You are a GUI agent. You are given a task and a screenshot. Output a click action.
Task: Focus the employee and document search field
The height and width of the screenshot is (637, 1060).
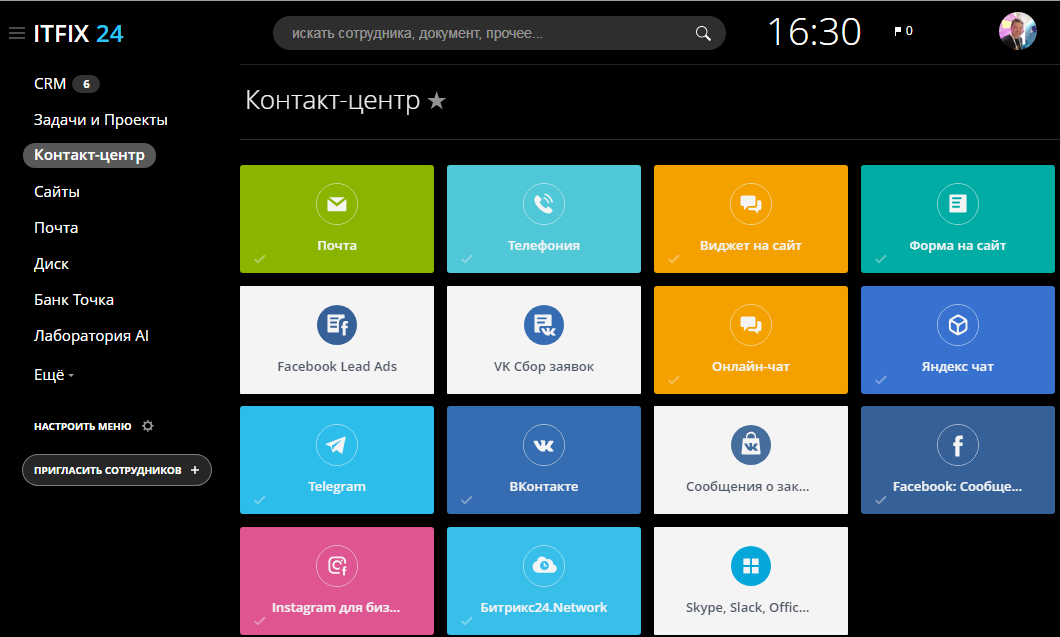click(499, 33)
